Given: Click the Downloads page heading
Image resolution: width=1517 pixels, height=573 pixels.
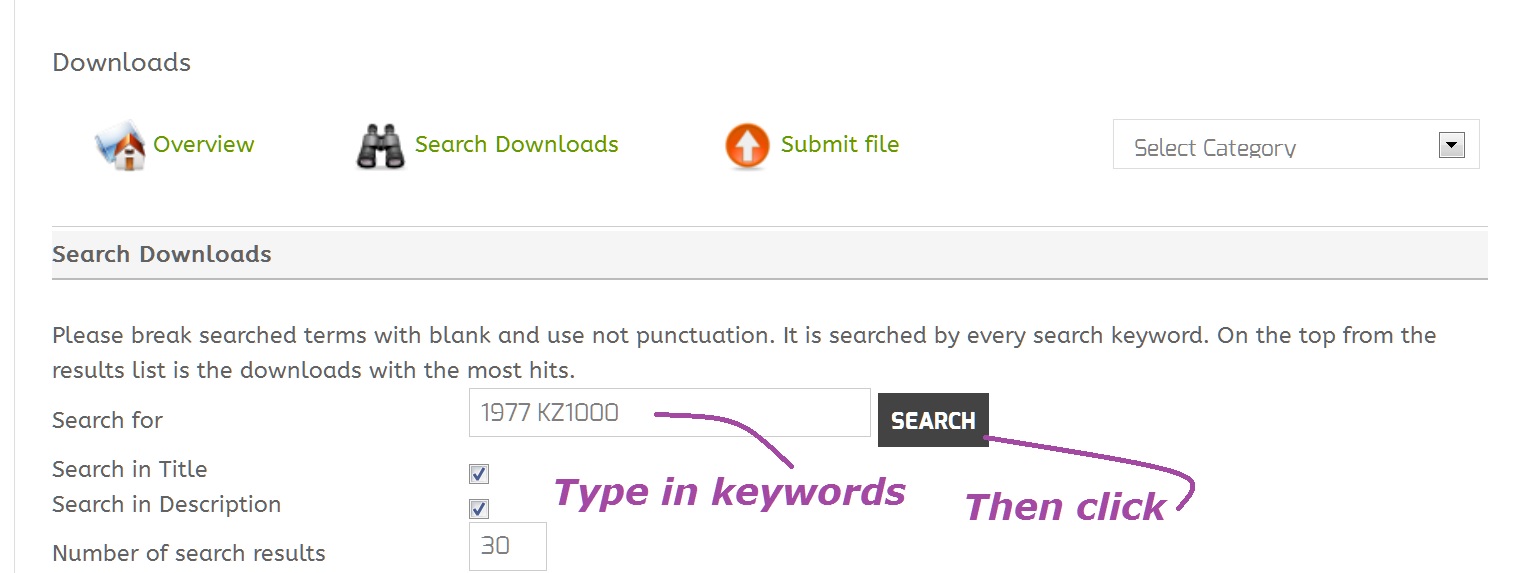Looking at the screenshot, I should tap(121, 62).
